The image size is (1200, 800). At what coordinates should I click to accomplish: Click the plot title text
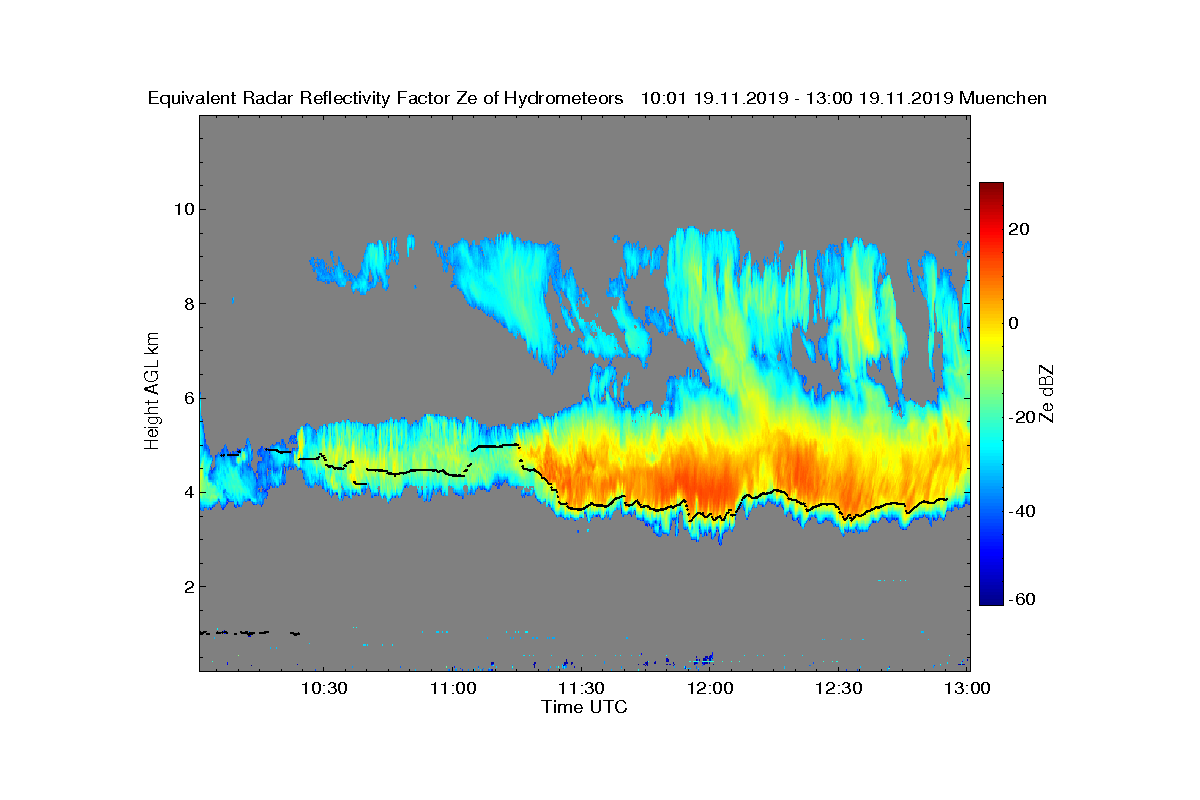pos(597,98)
